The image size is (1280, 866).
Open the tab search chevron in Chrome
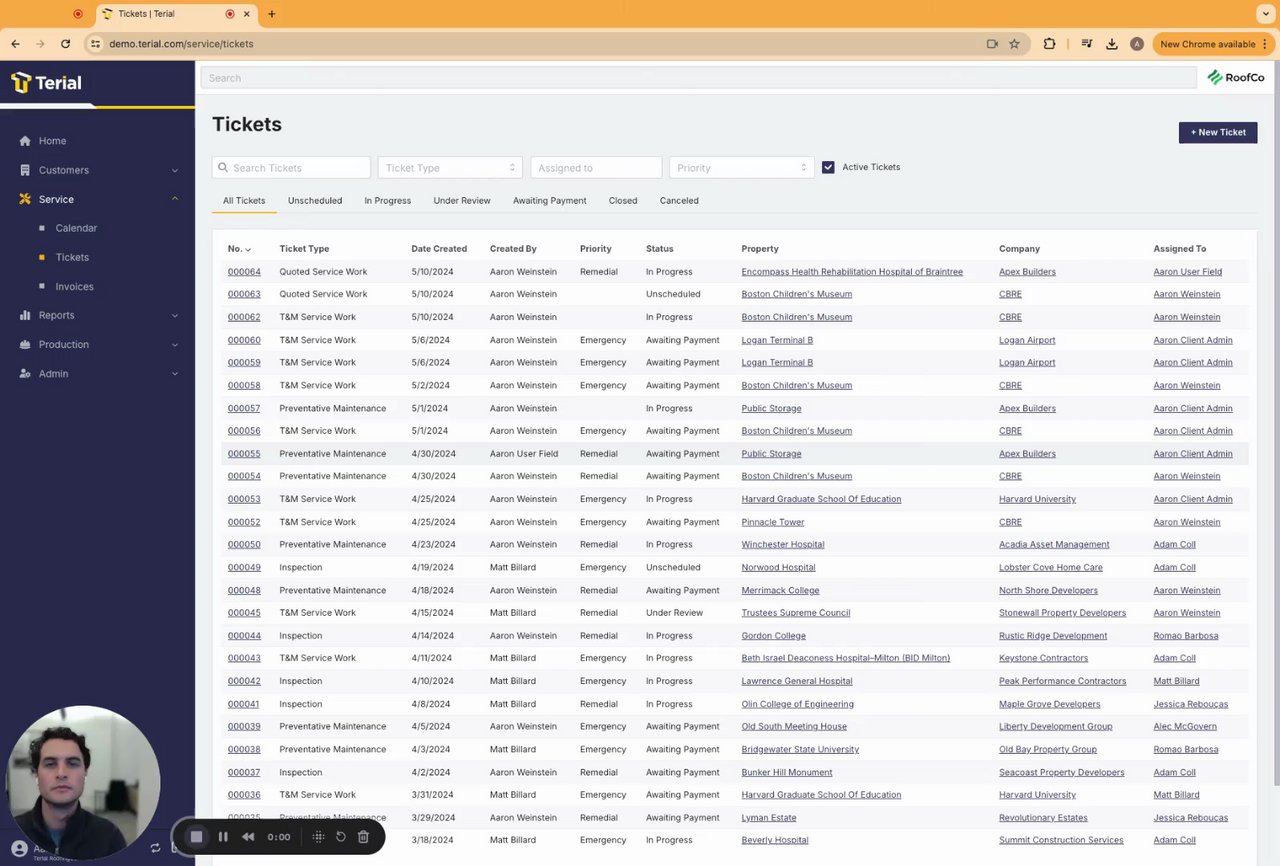tap(1266, 14)
